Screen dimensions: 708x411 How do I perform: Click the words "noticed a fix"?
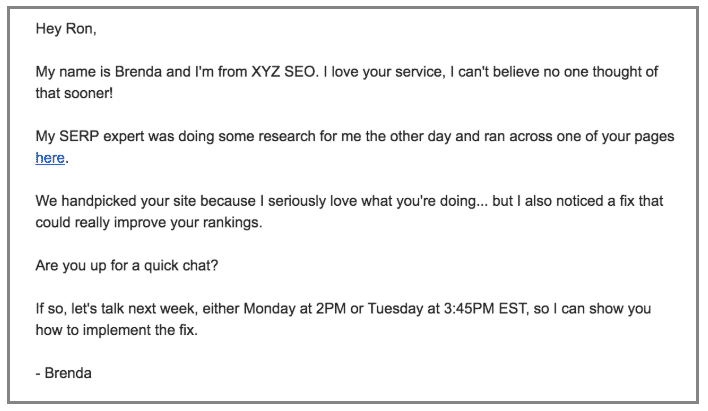[597, 202]
